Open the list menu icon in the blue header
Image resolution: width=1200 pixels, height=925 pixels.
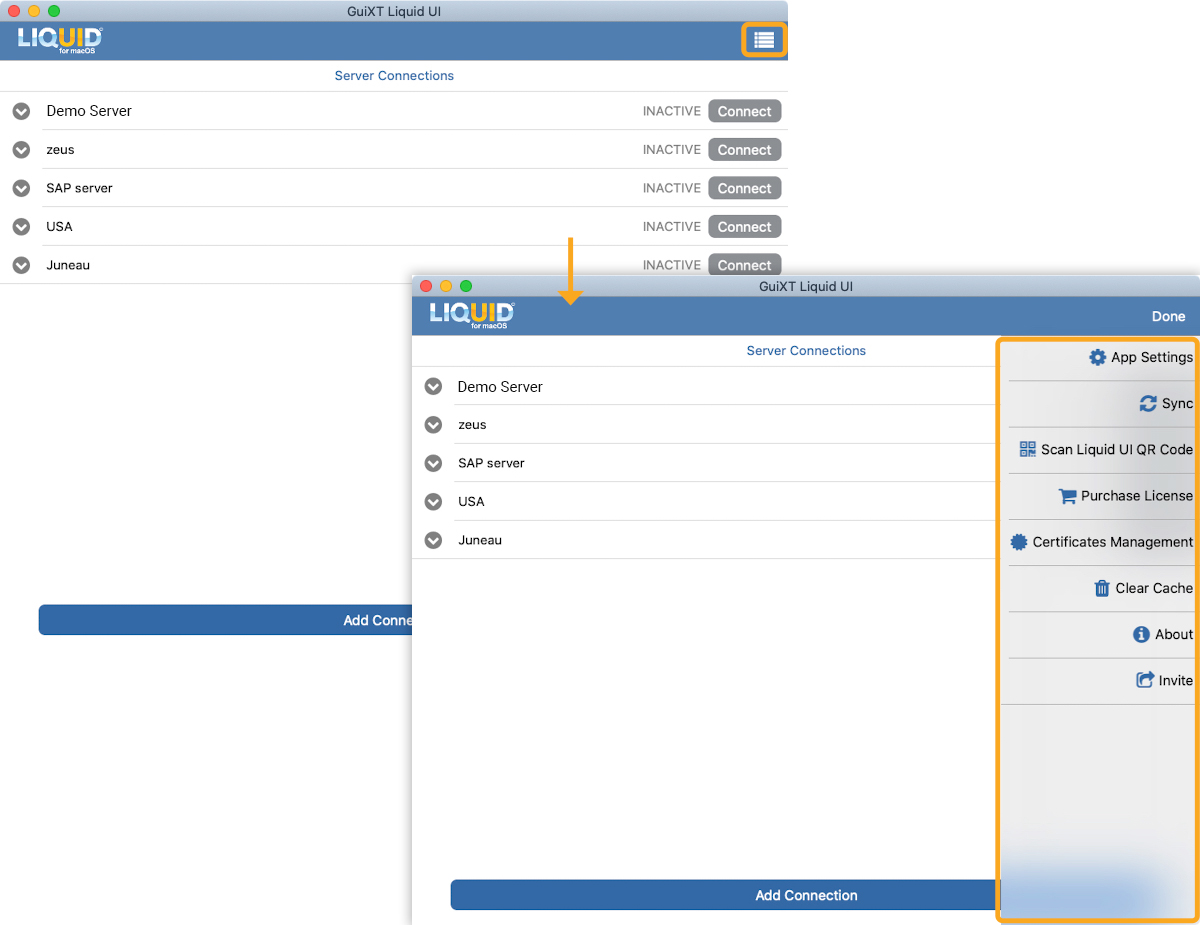coord(764,40)
